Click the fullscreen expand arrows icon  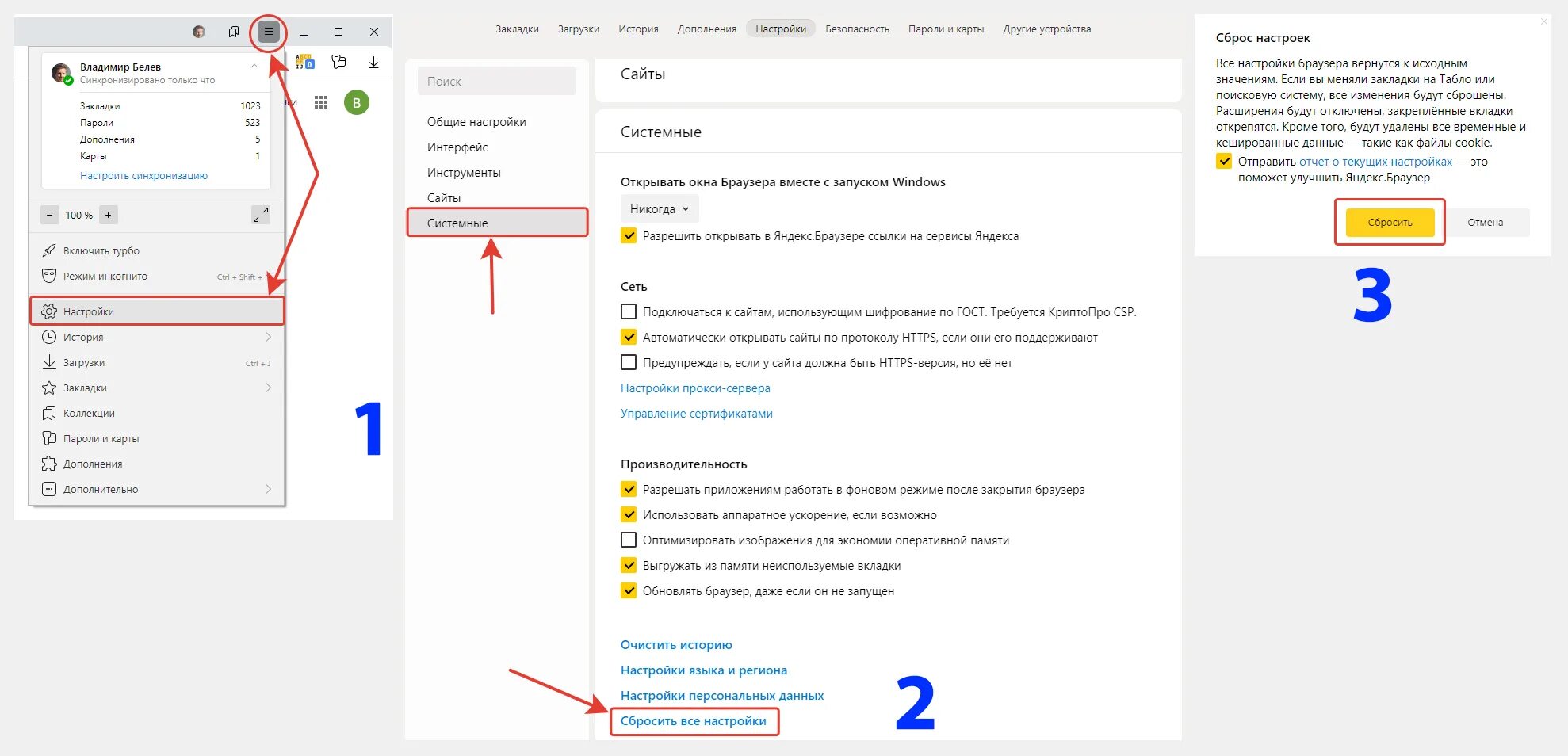(261, 215)
